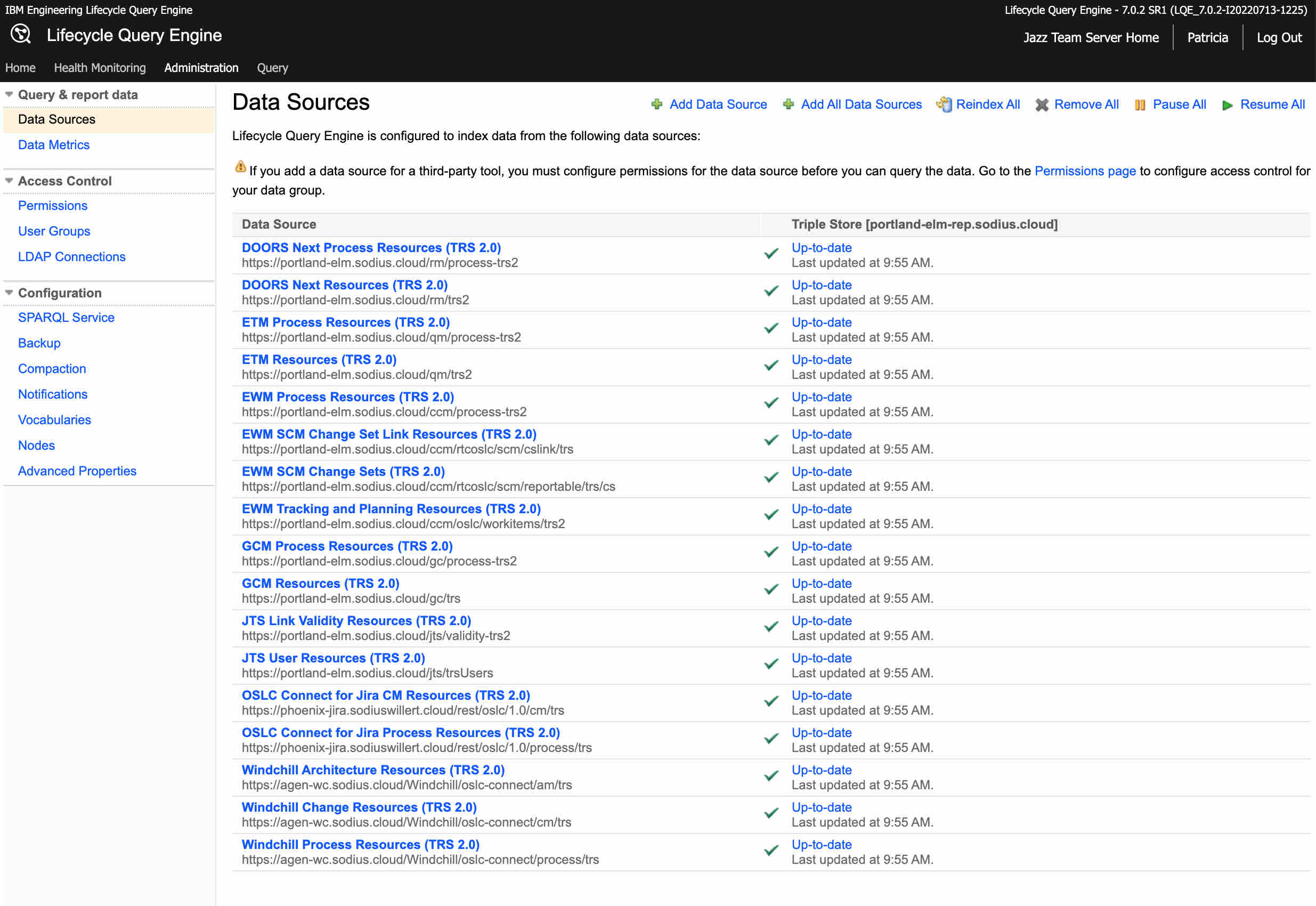This screenshot has height=906, width=1316.
Task: Collapse the Access Control section
Action: tap(9, 181)
